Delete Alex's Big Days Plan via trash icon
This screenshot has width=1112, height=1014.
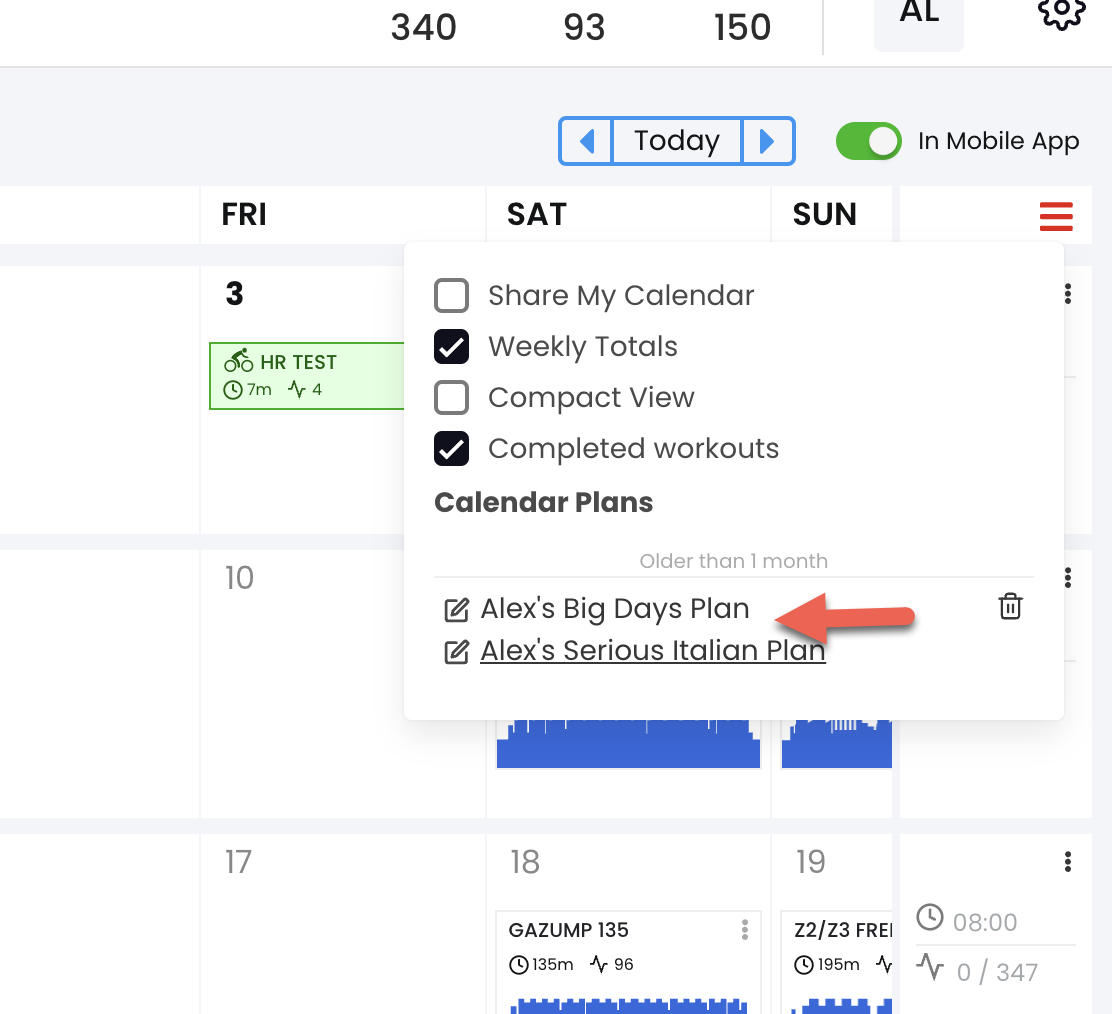coord(1010,606)
